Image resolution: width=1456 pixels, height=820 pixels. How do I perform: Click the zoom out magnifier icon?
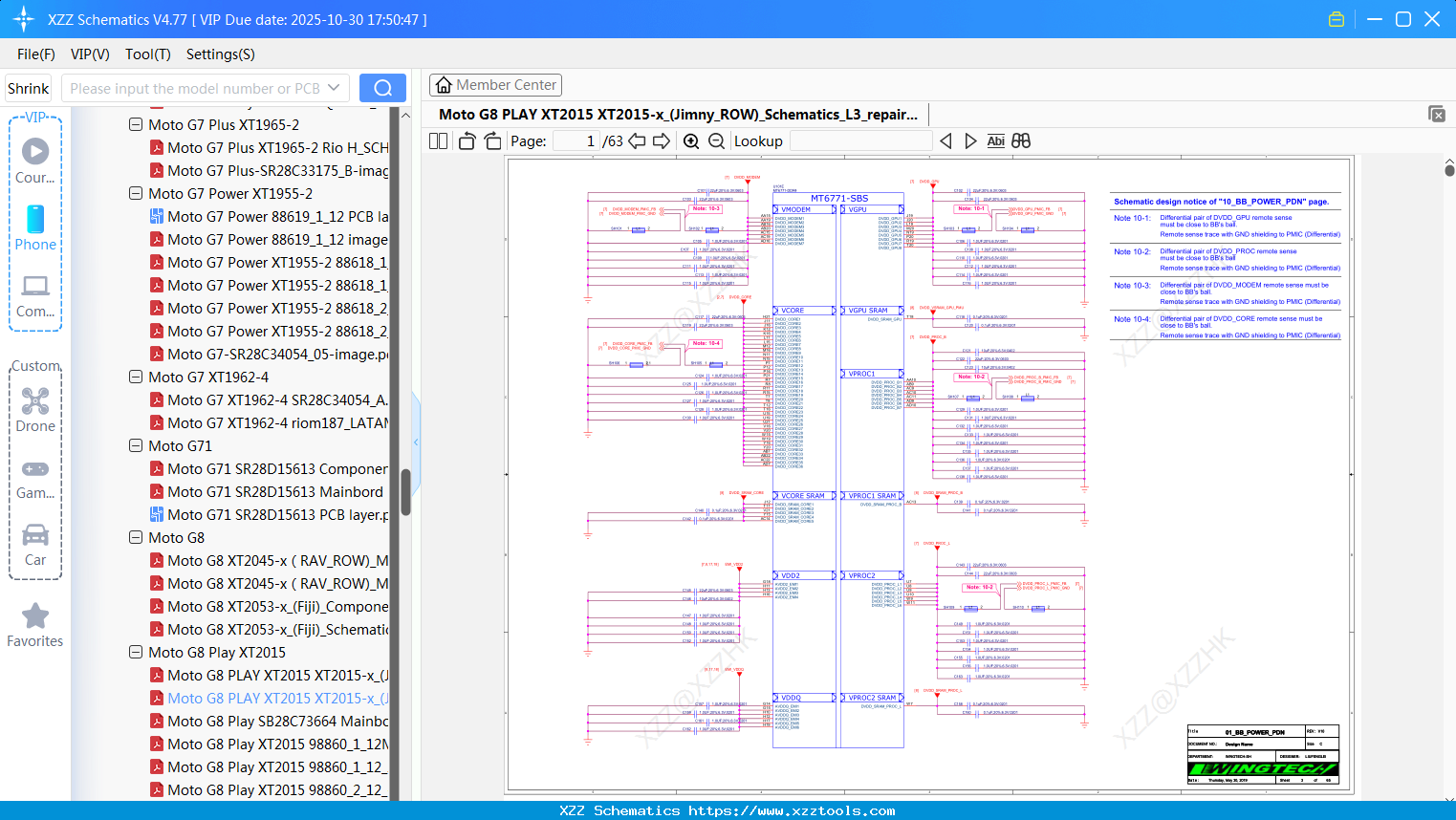[717, 141]
